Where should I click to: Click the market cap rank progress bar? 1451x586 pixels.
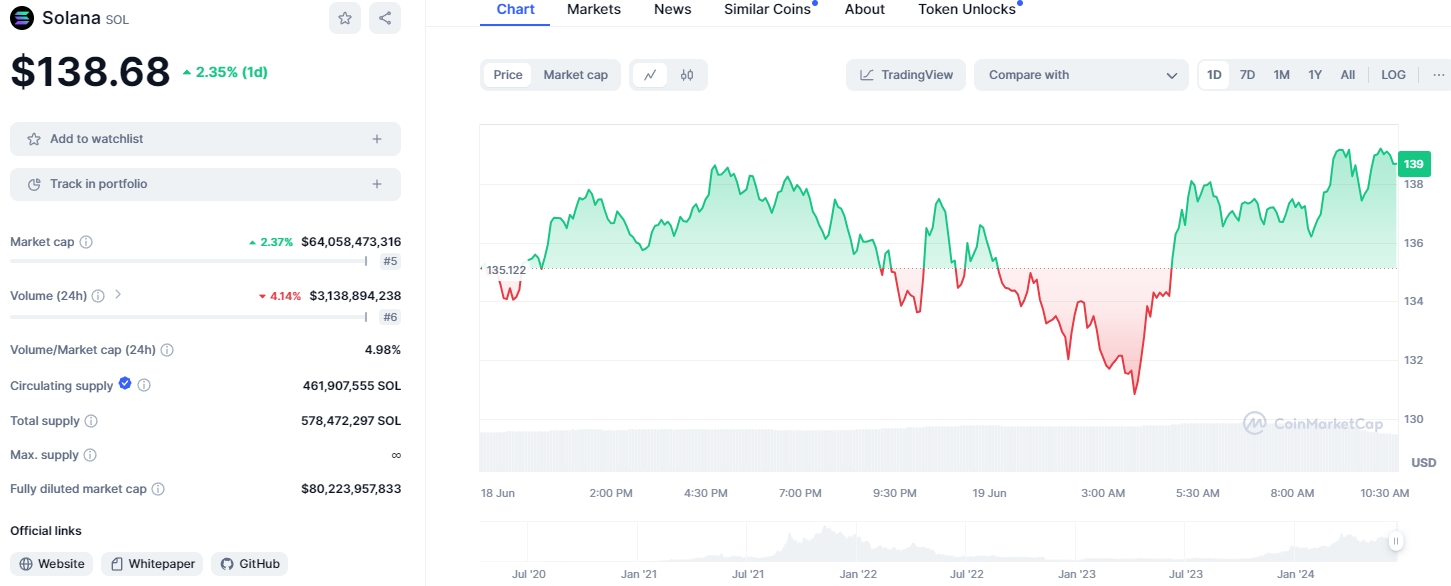click(x=189, y=261)
